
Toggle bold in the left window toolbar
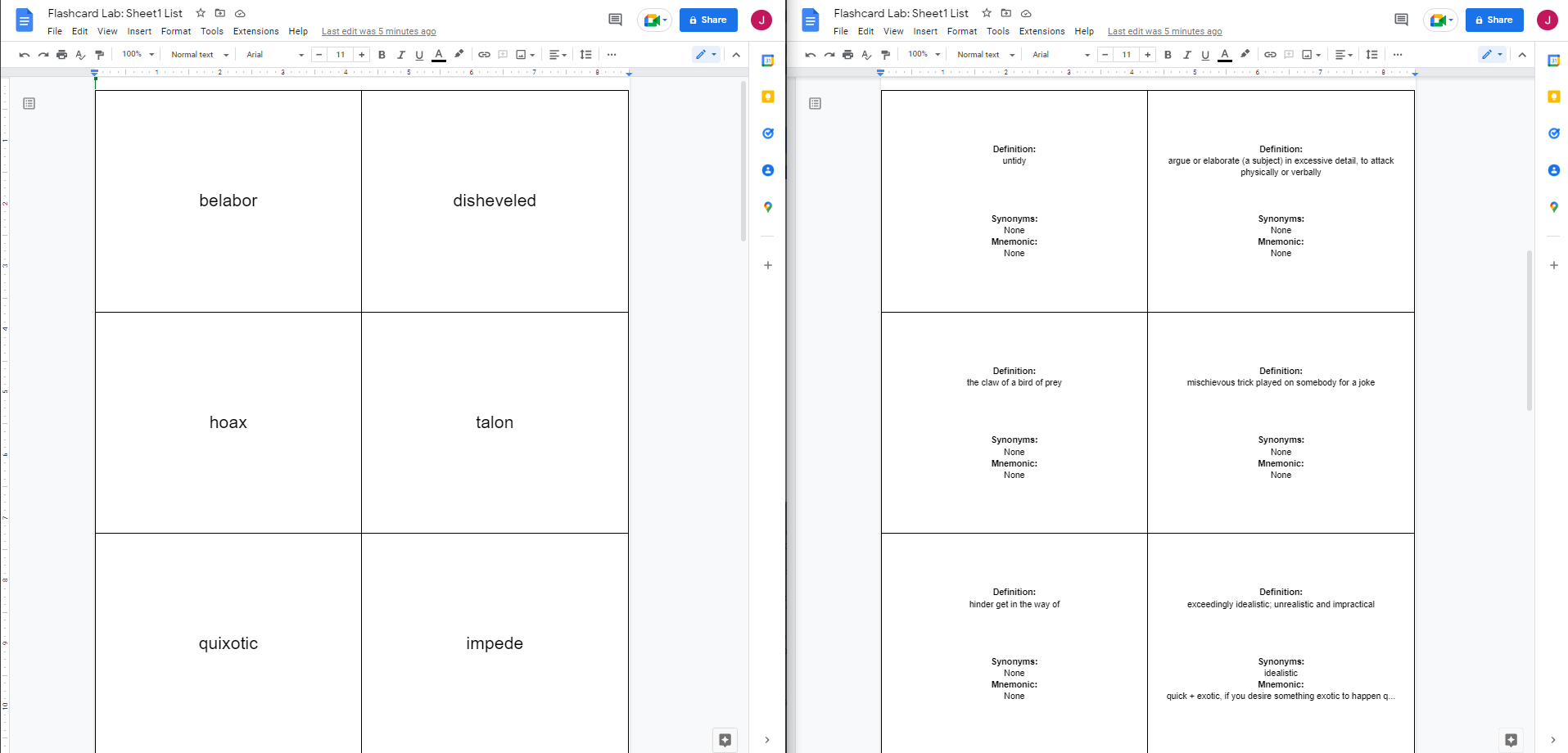pos(382,55)
